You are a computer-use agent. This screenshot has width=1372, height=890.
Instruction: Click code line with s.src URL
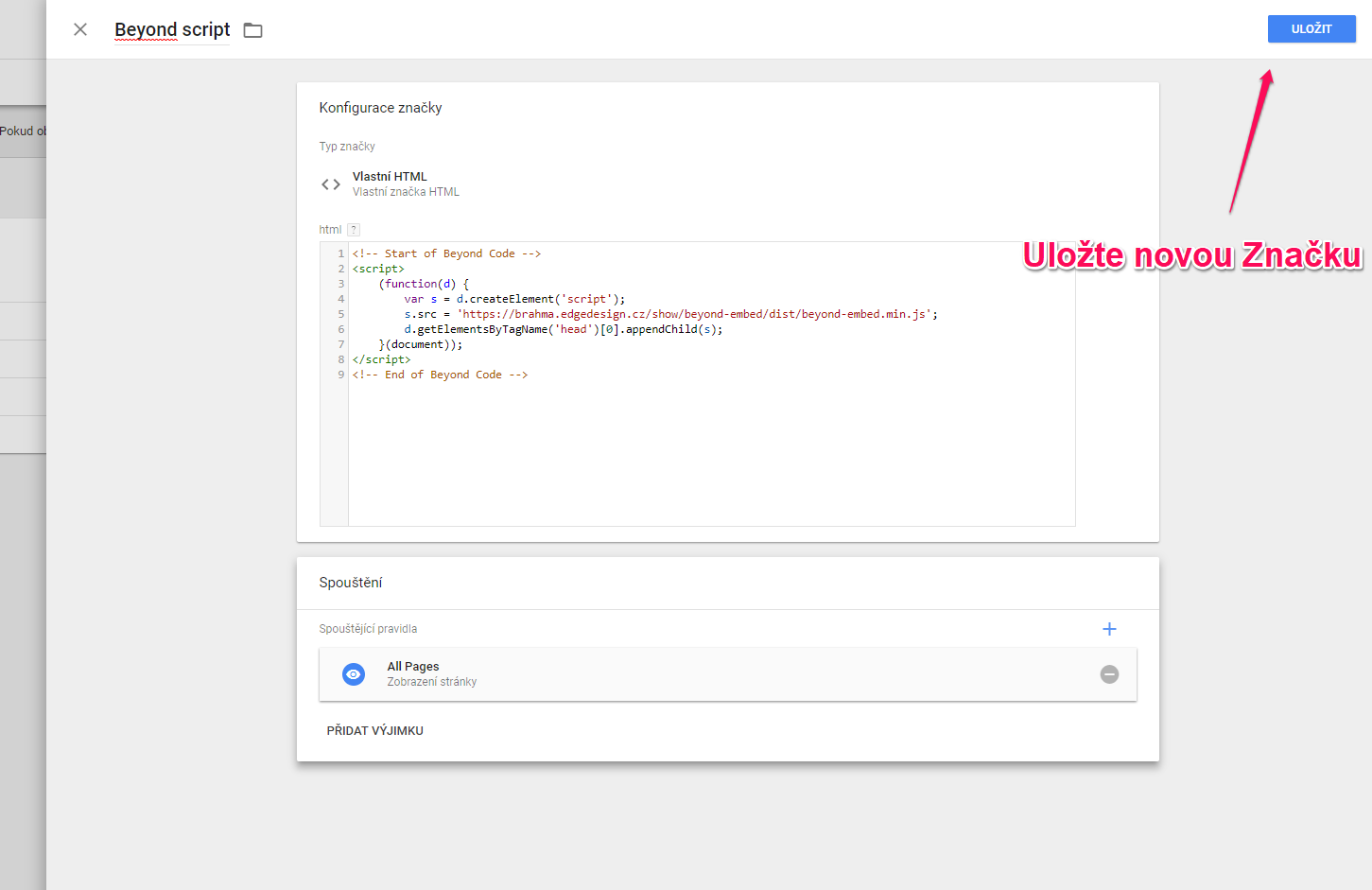(x=670, y=314)
